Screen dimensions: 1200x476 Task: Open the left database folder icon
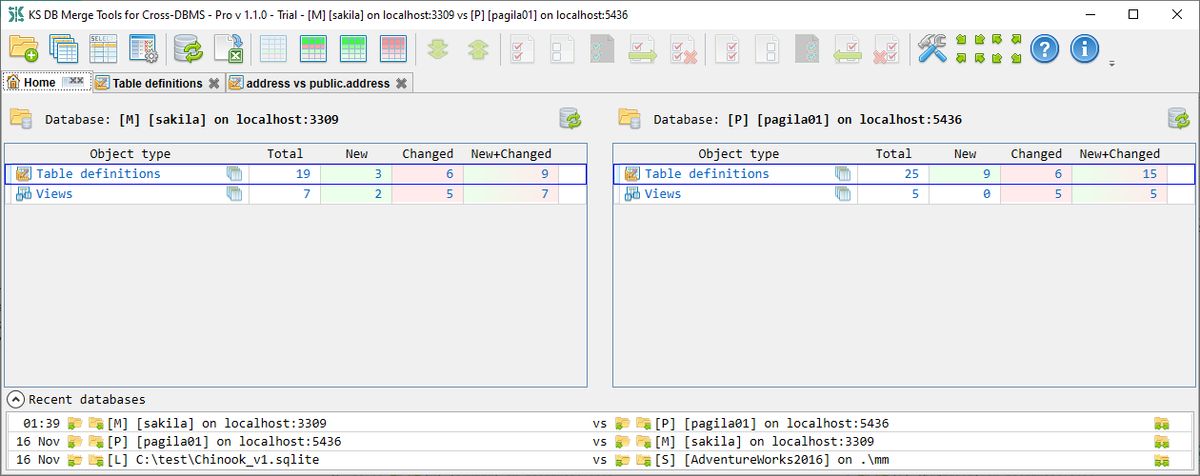point(20,119)
